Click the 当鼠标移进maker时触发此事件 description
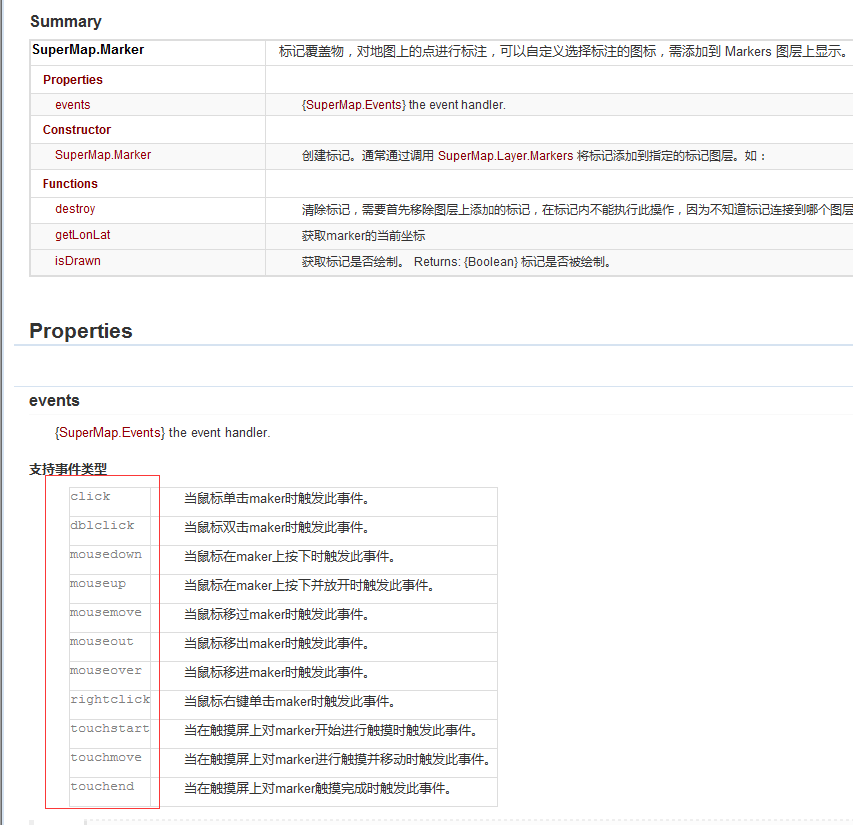This screenshot has height=825, width=853. 276,673
